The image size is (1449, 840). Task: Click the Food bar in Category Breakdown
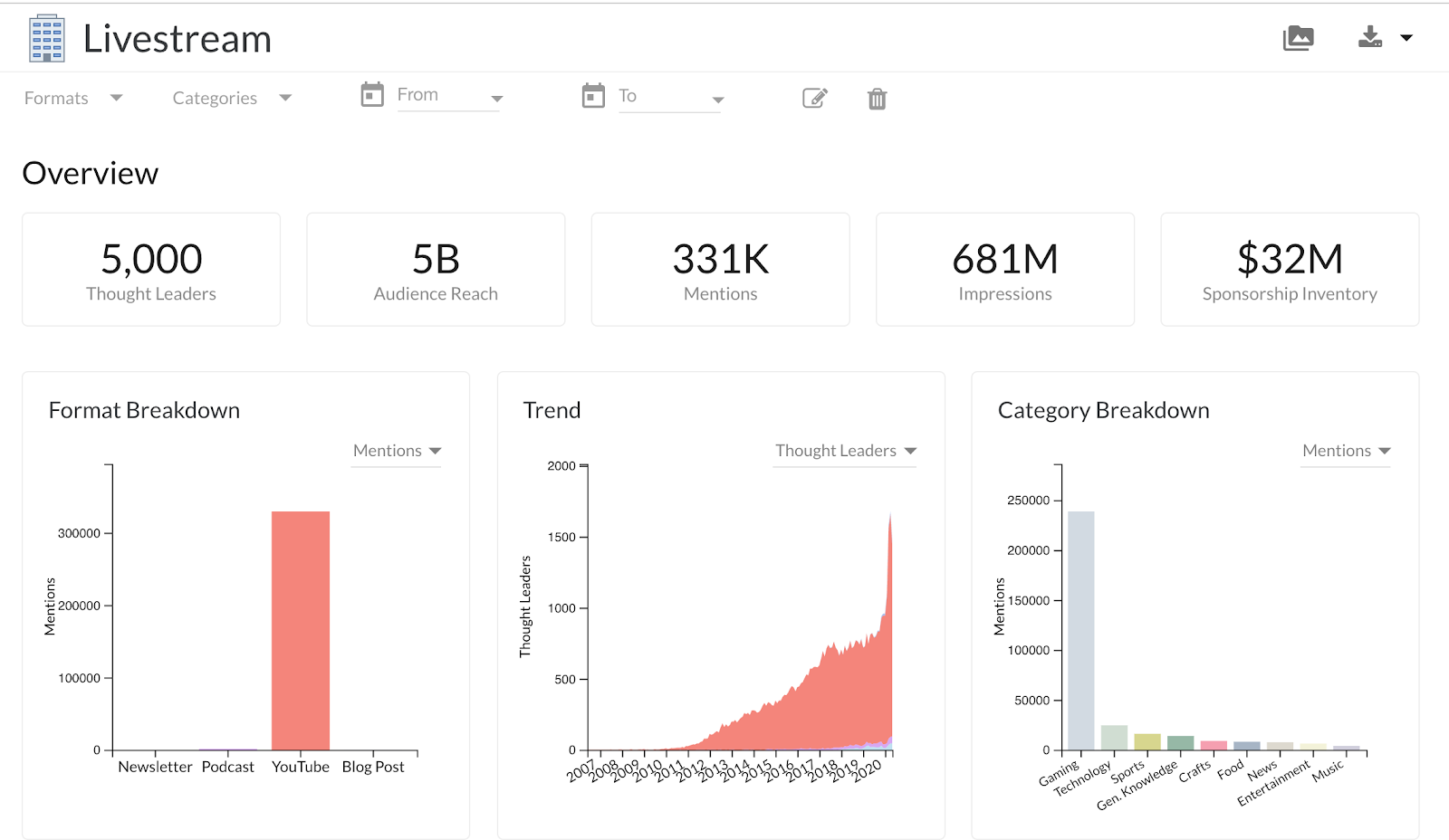point(1247,746)
